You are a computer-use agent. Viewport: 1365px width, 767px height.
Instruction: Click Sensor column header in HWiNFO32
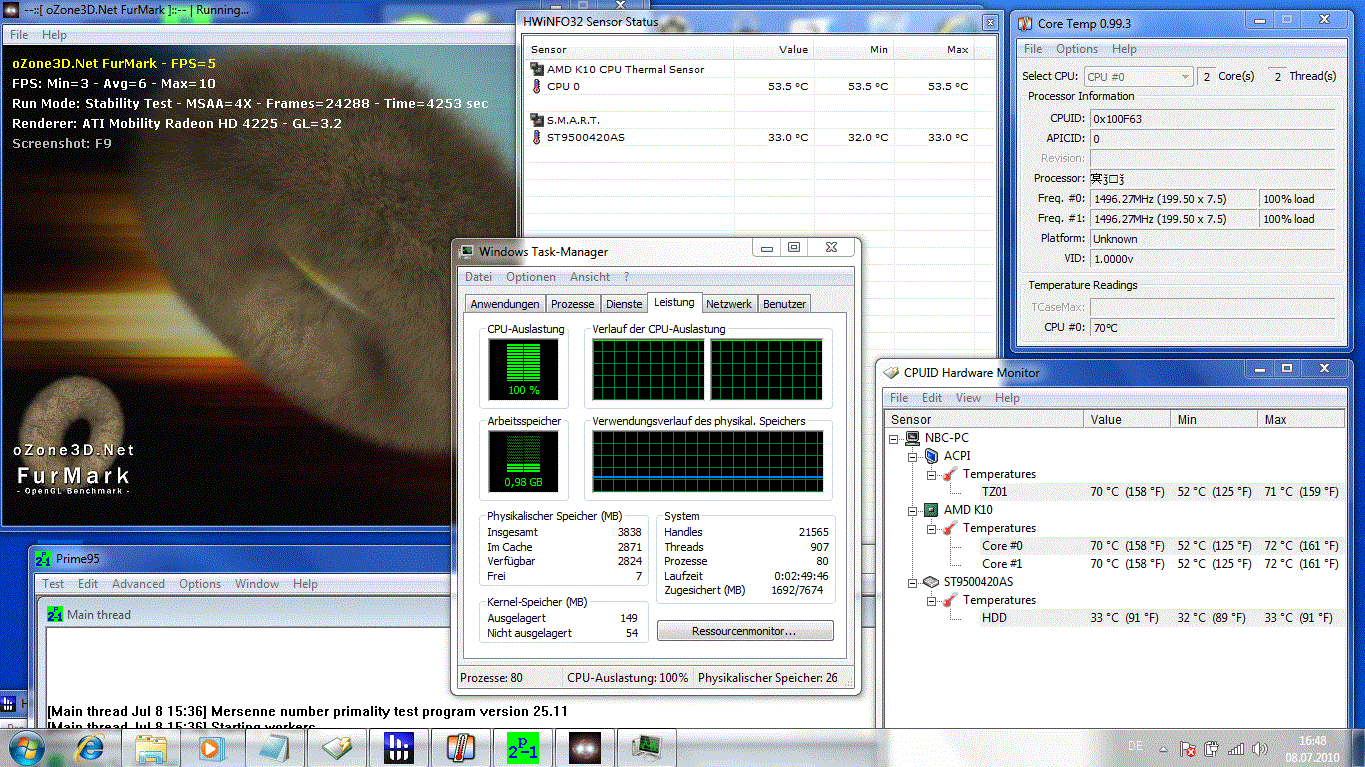[x=629, y=50]
